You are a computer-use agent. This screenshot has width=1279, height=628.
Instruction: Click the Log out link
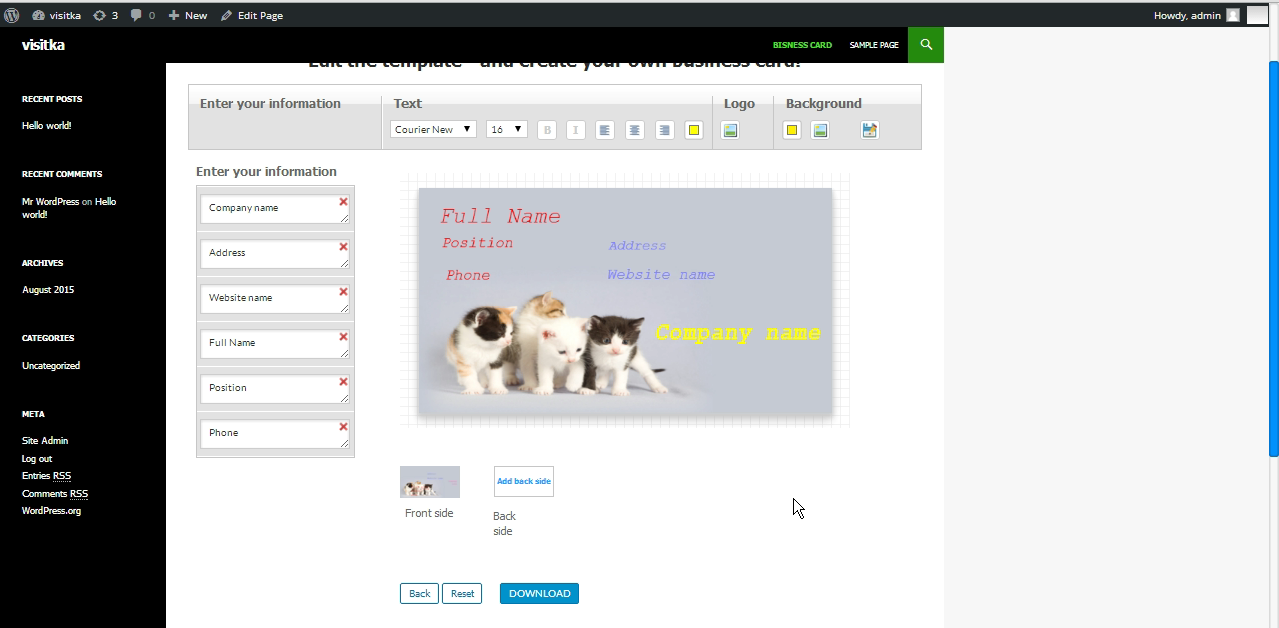[37, 459]
